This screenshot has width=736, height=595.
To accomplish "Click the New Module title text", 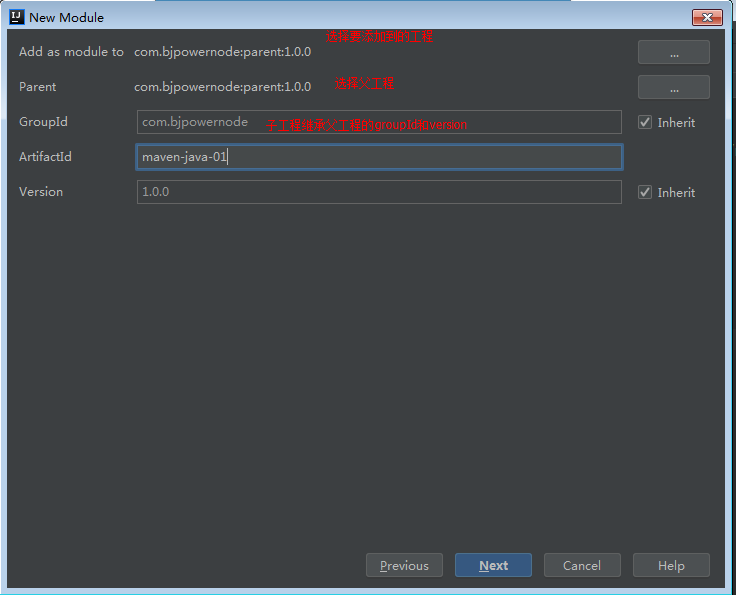I will tap(67, 17).
